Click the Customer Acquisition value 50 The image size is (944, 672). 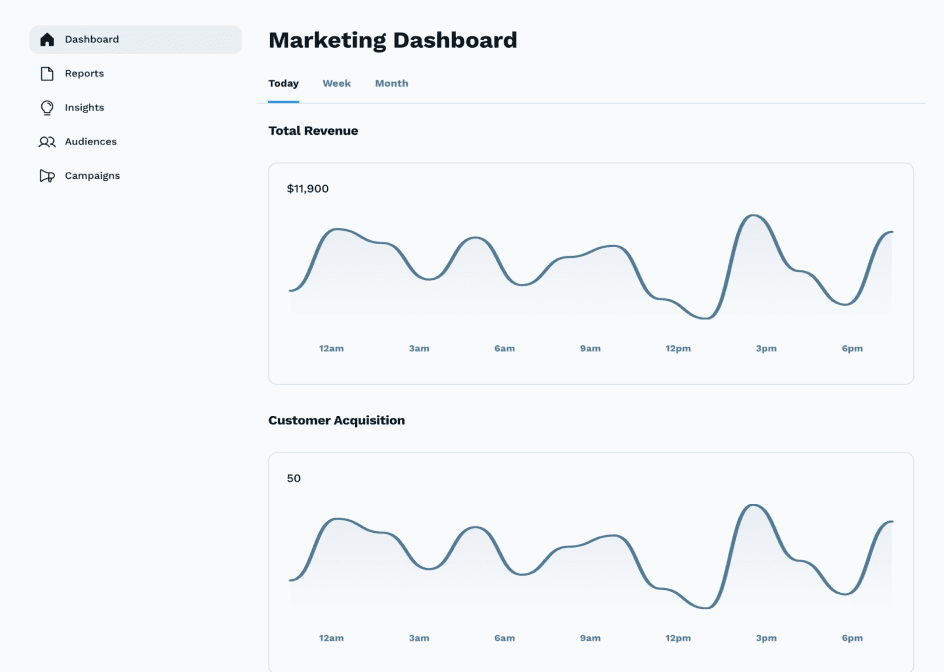click(x=294, y=479)
